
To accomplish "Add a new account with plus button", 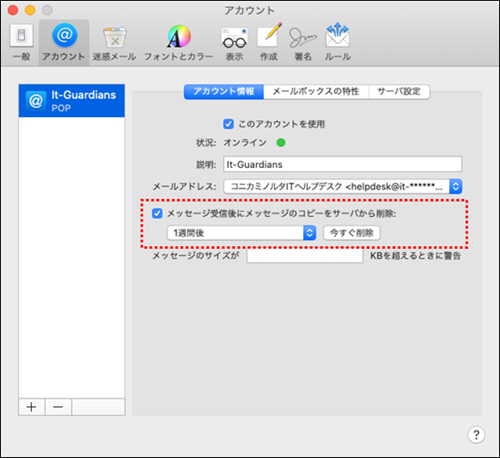I will coord(31,407).
